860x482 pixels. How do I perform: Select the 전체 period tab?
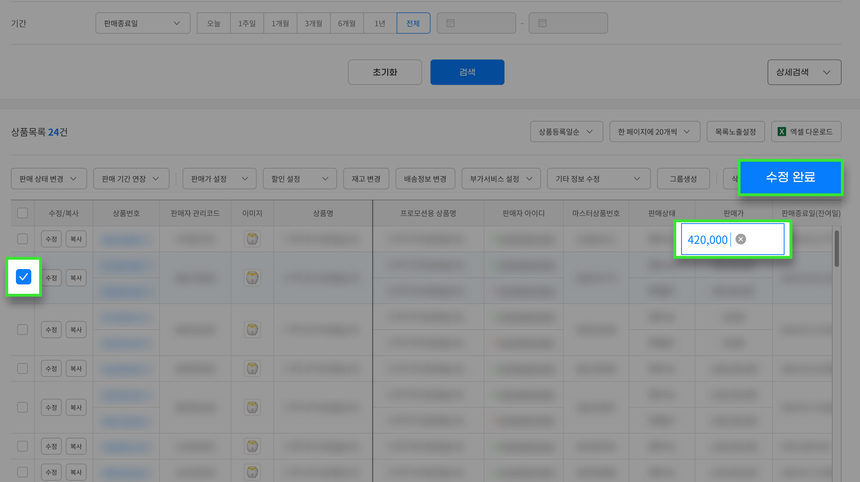pyautogui.click(x=413, y=23)
